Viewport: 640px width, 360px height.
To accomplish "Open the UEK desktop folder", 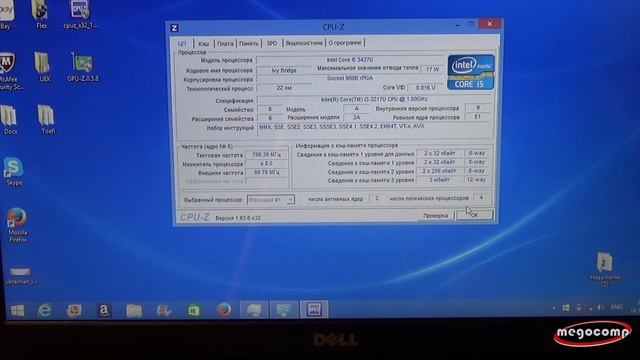I will pos(44,67).
